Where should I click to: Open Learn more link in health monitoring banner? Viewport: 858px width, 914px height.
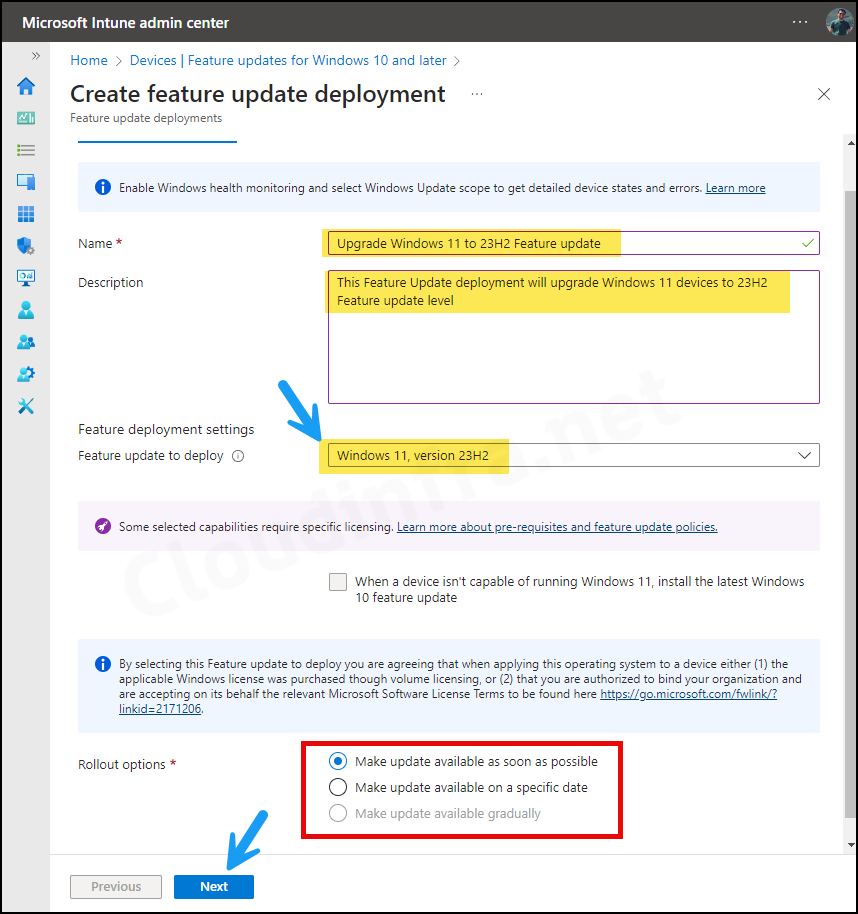(x=735, y=188)
